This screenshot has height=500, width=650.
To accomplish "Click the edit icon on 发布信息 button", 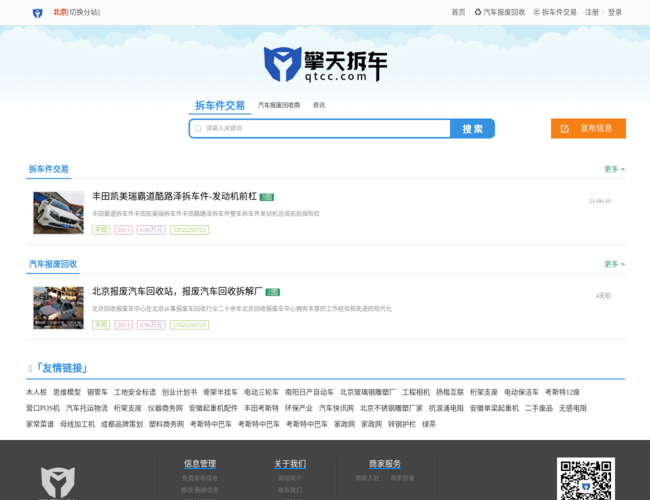I will [565, 129].
